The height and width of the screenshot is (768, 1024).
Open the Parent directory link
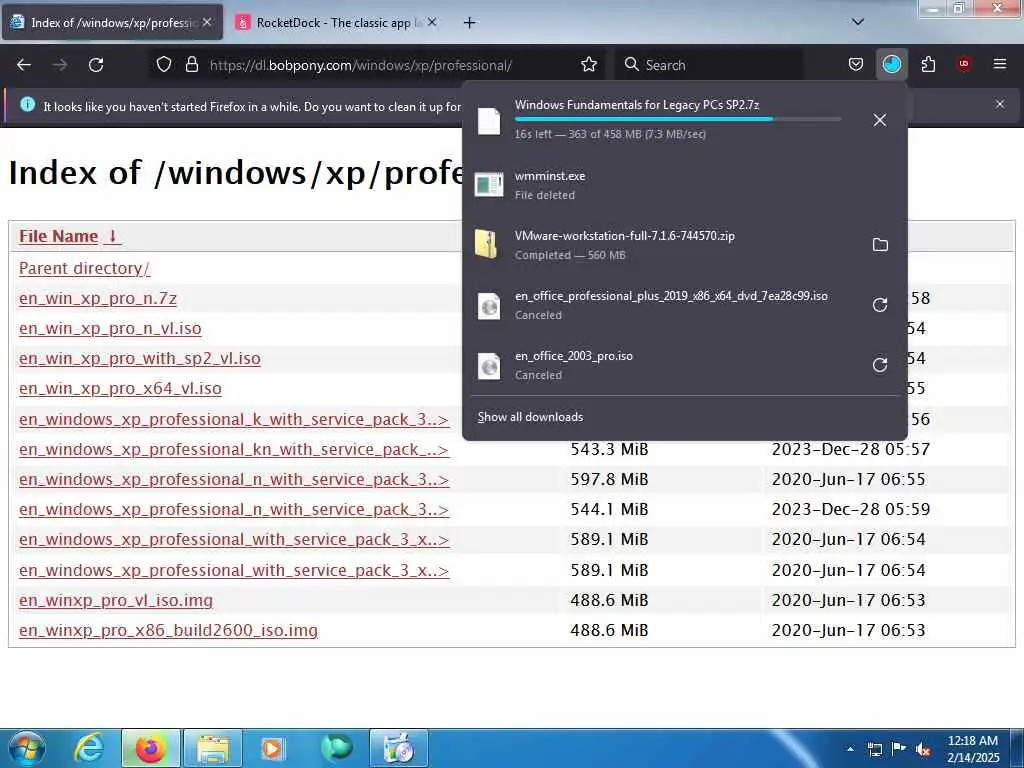84,268
